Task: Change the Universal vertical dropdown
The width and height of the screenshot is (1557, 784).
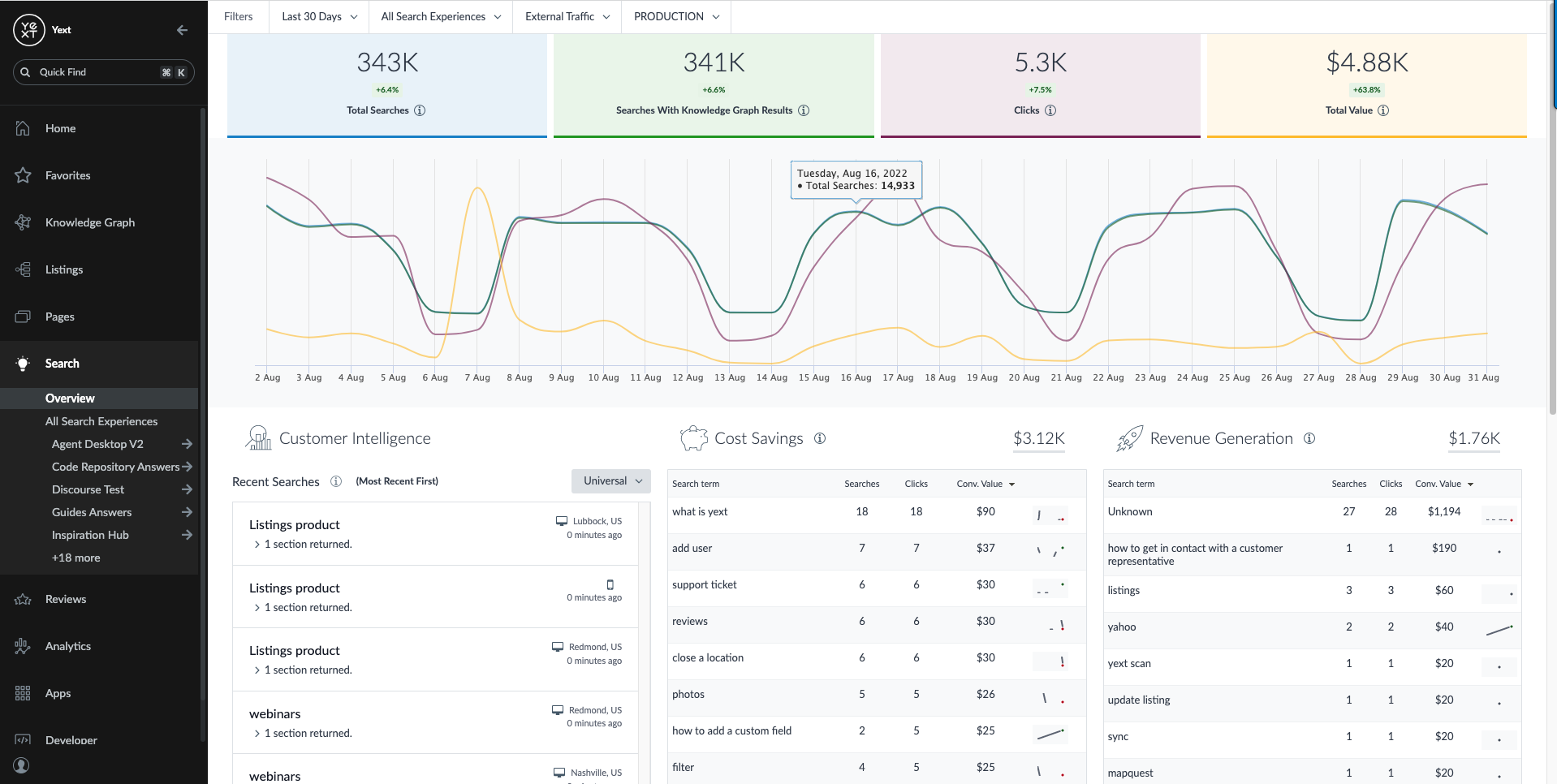Action: click(x=610, y=480)
